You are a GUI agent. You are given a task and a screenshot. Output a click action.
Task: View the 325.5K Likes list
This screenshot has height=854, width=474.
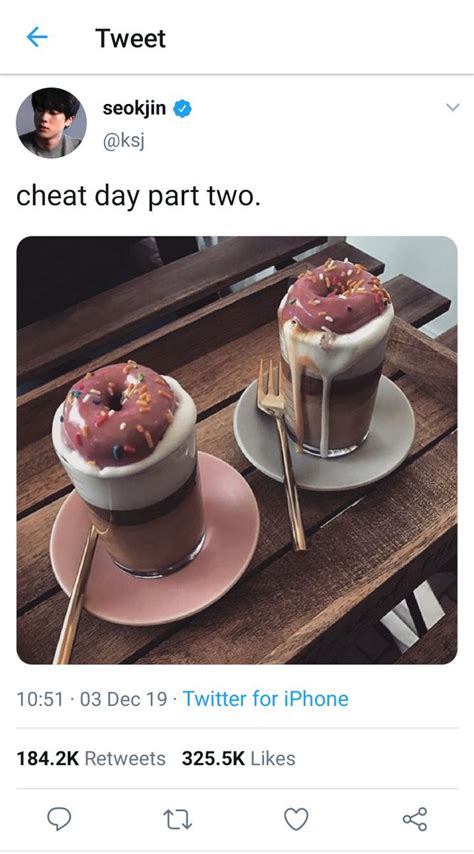pyautogui.click(x=239, y=758)
